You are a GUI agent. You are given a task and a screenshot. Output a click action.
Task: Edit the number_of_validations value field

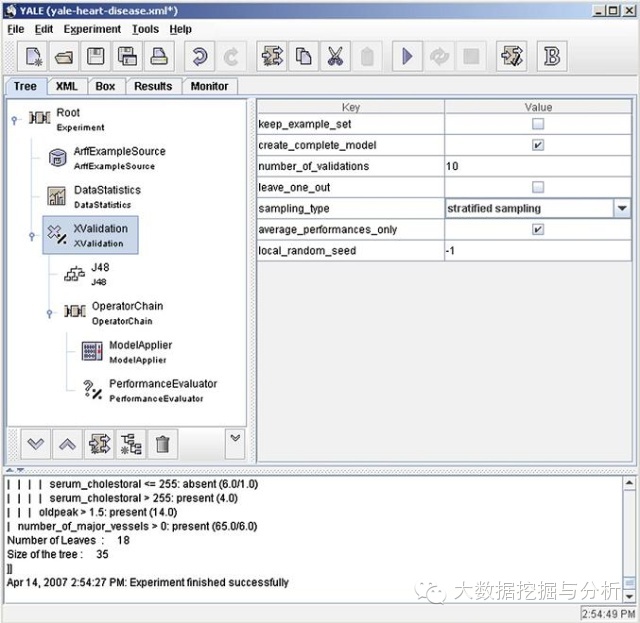[538, 166]
